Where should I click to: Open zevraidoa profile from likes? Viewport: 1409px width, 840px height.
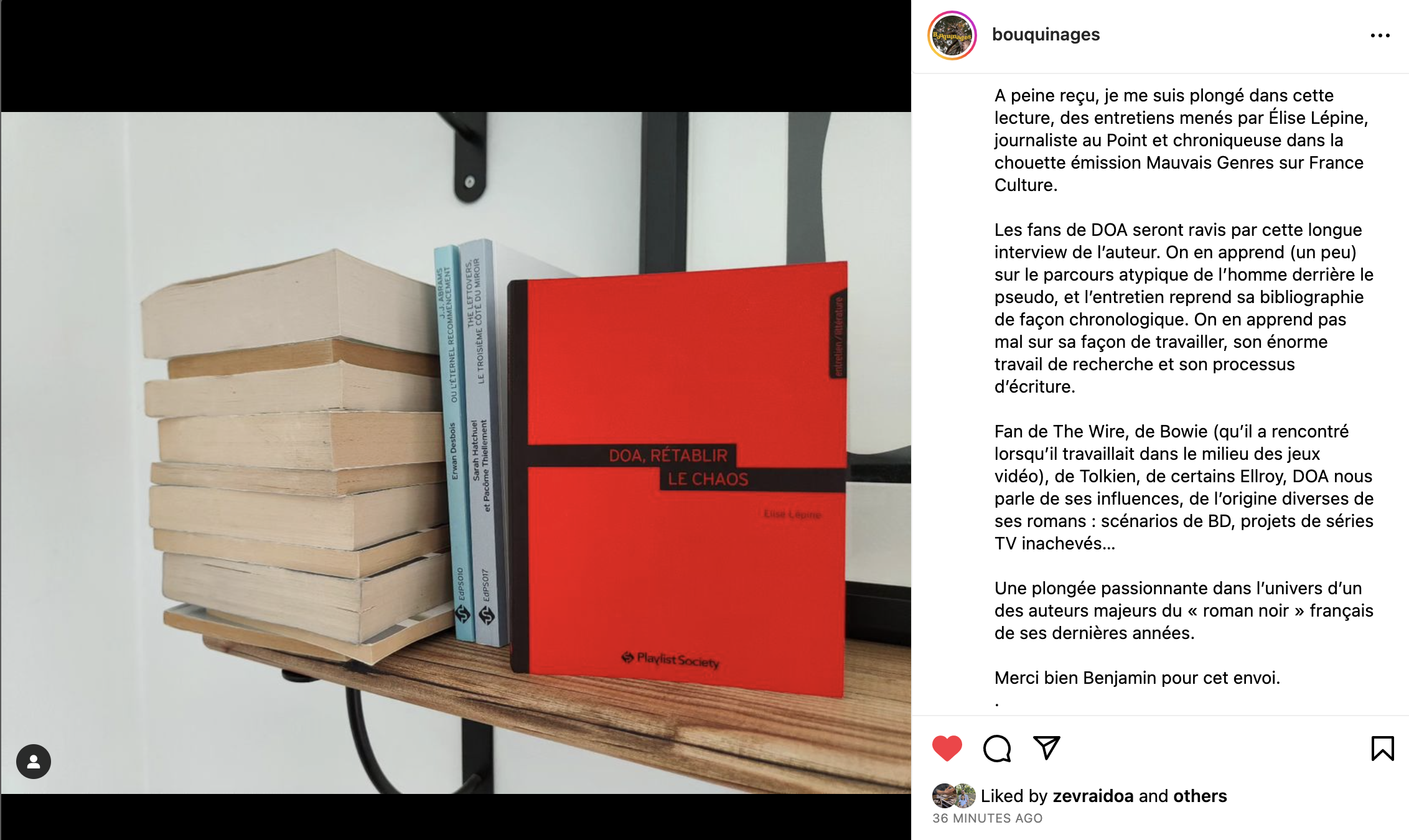[1093, 796]
